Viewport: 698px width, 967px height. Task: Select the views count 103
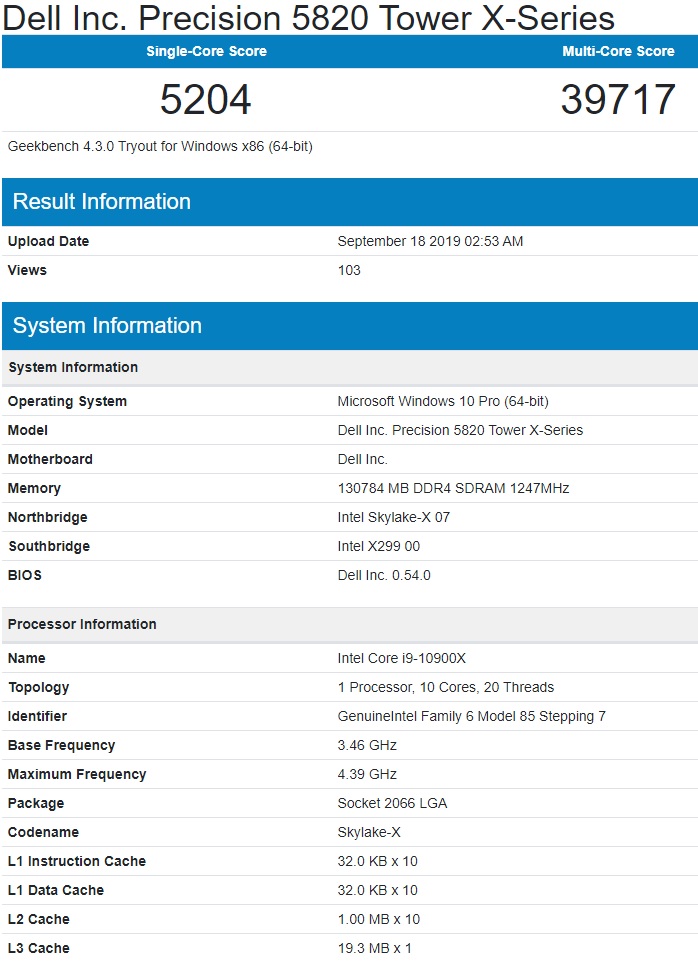click(349, 270)
